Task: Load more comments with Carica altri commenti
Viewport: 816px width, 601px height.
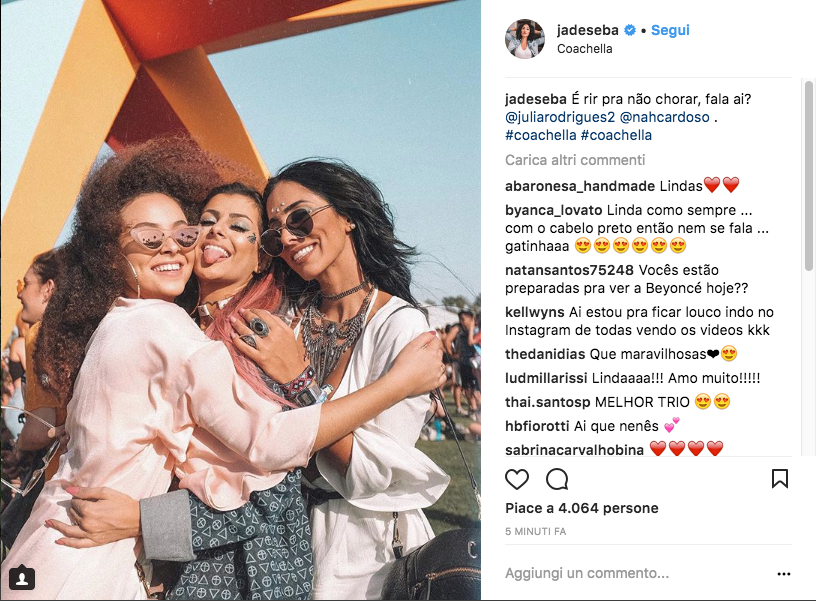Action: point(575,160)
